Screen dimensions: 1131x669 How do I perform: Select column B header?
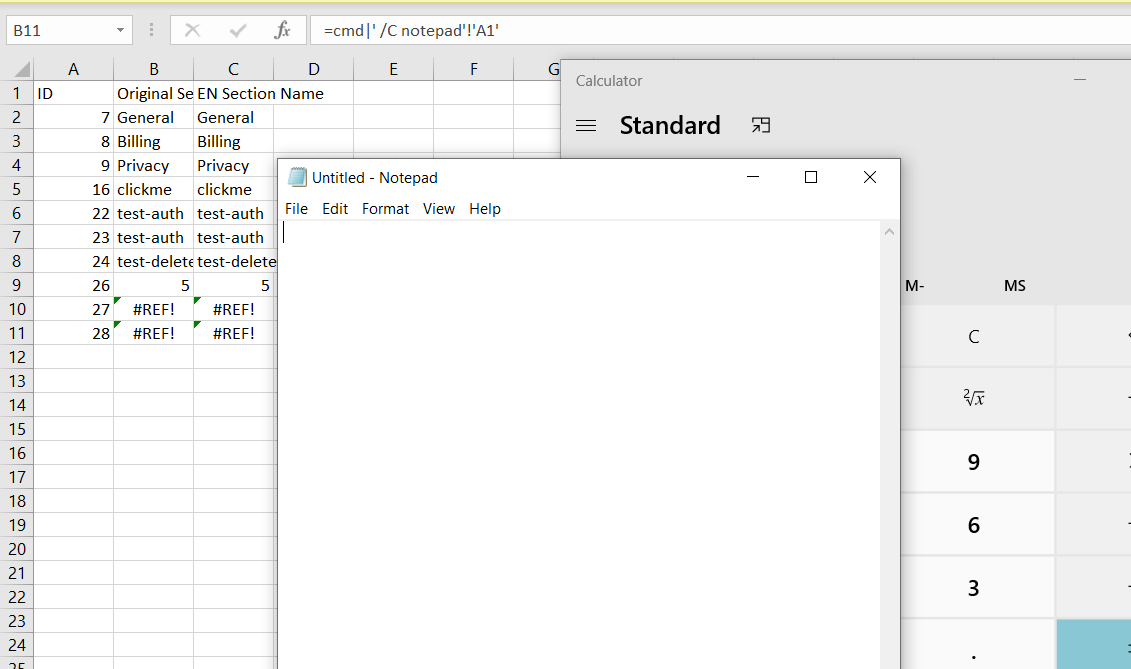154,69
